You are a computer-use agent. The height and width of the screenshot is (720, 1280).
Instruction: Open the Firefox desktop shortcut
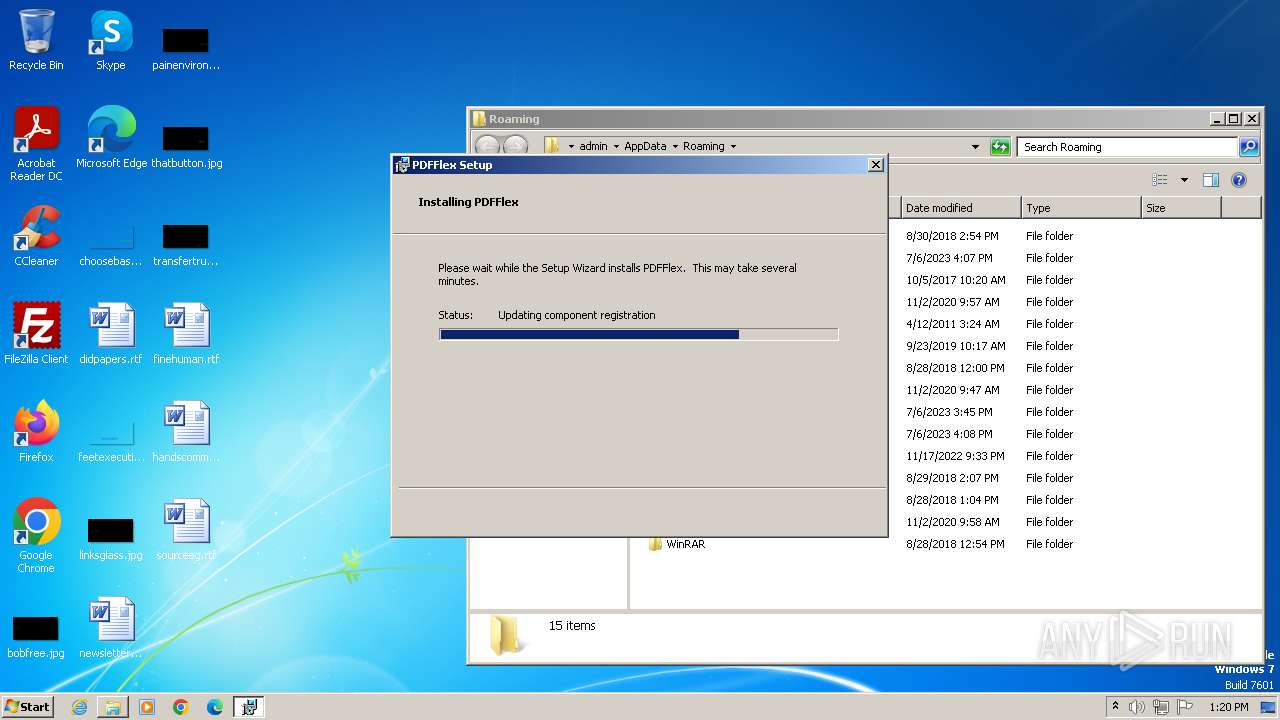click(36, 432)
